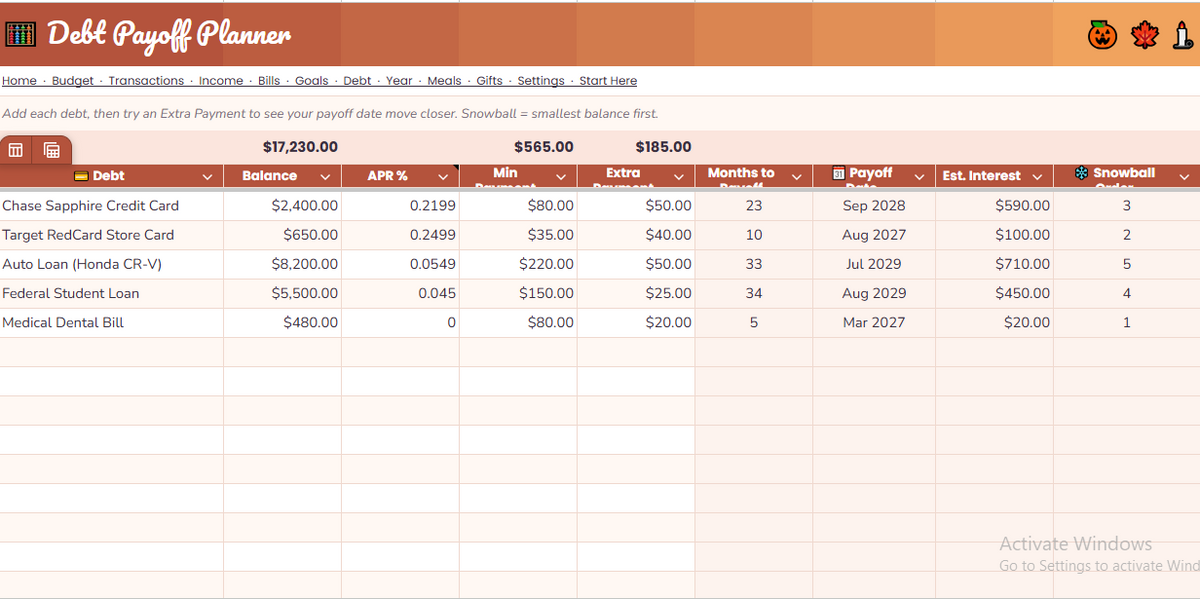Click the credit card icon in Debt header
The image size is (1200, 599).
(82, 176)
